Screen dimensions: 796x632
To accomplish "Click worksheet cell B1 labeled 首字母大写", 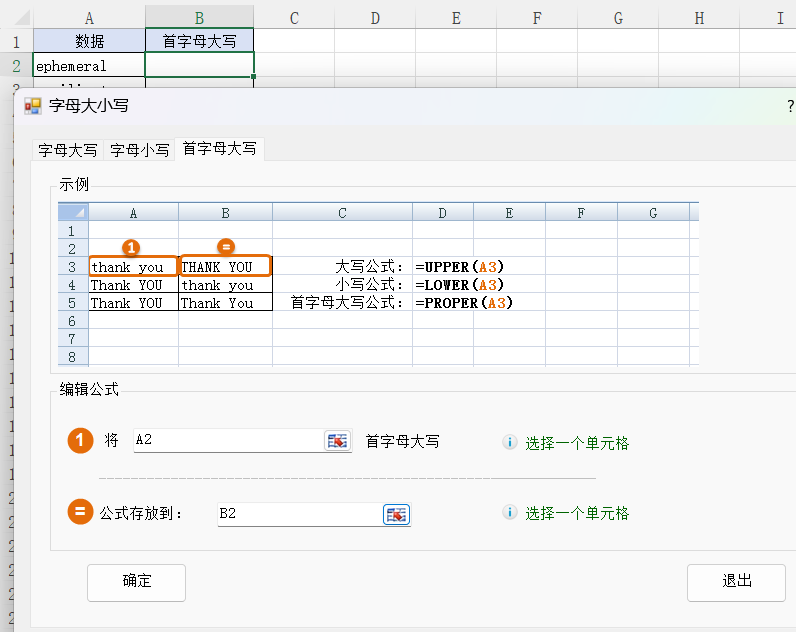I will tap(199, 41).
